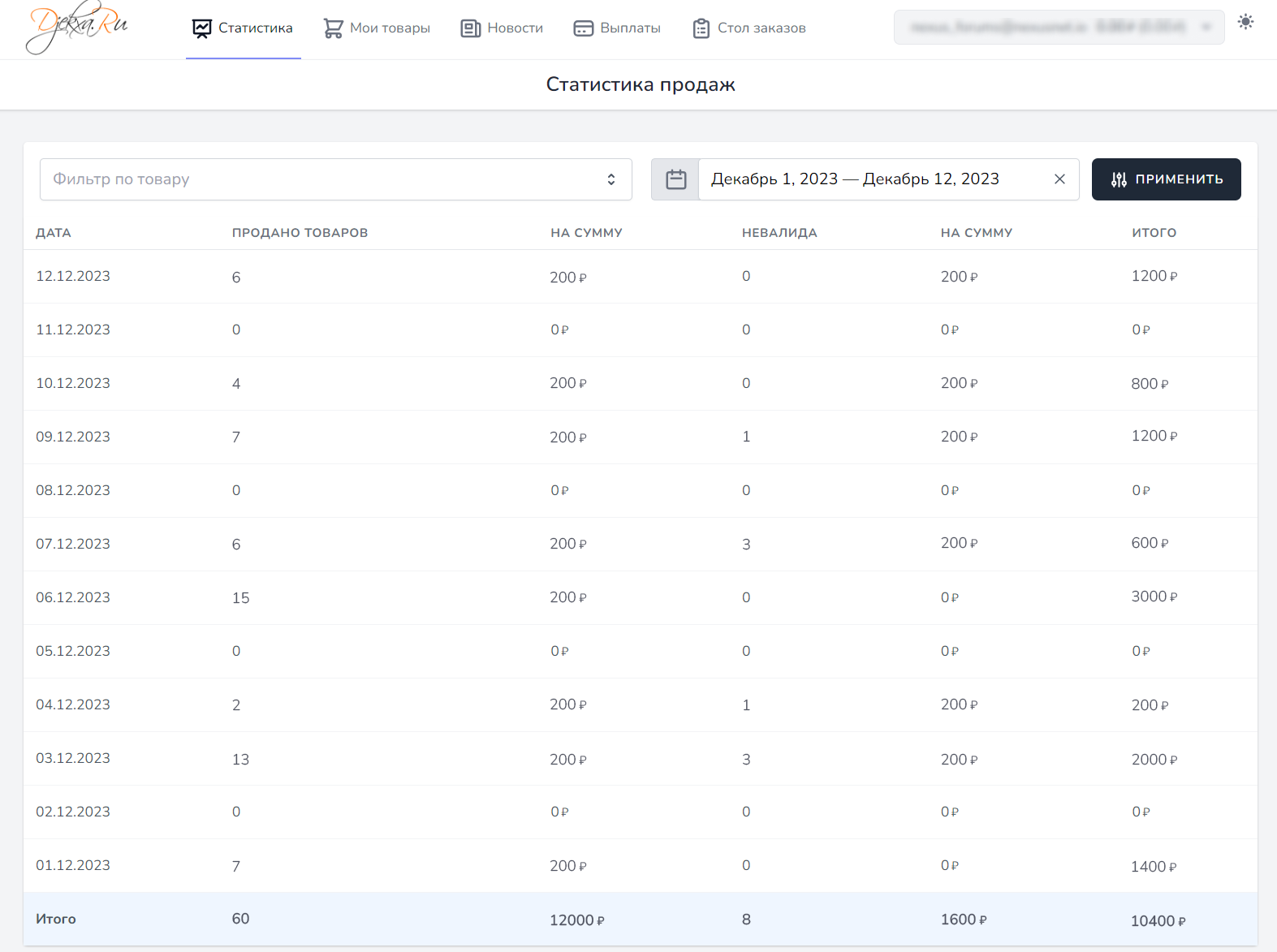Screen dimensions: 1277x952
Task: Select the 02.12.2023 date cell
Action: 73,812
